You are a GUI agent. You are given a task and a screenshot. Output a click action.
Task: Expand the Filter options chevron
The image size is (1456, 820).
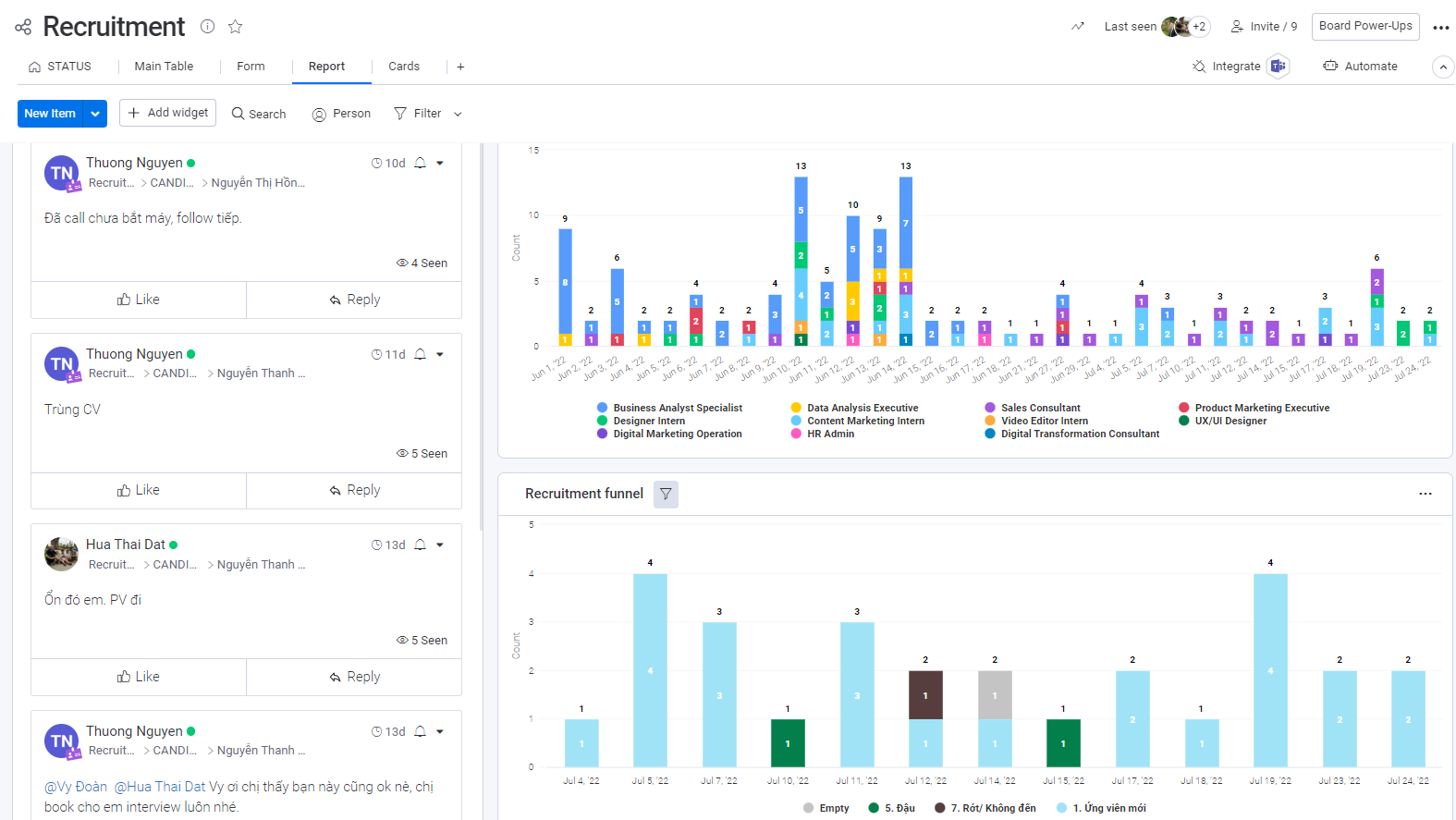458,114
